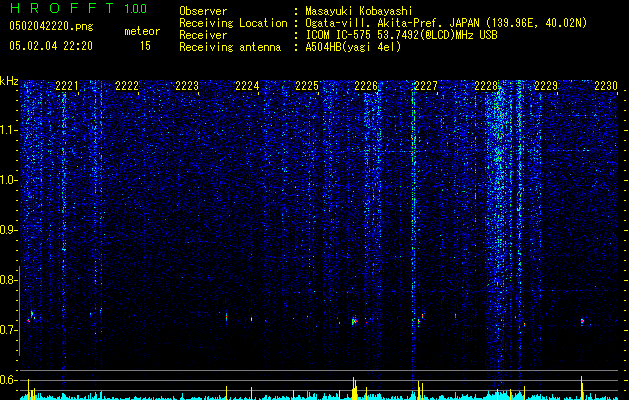Click the 0.6 frequency axis label
Screen dimensions: 629x400
(x=9, y=380)
